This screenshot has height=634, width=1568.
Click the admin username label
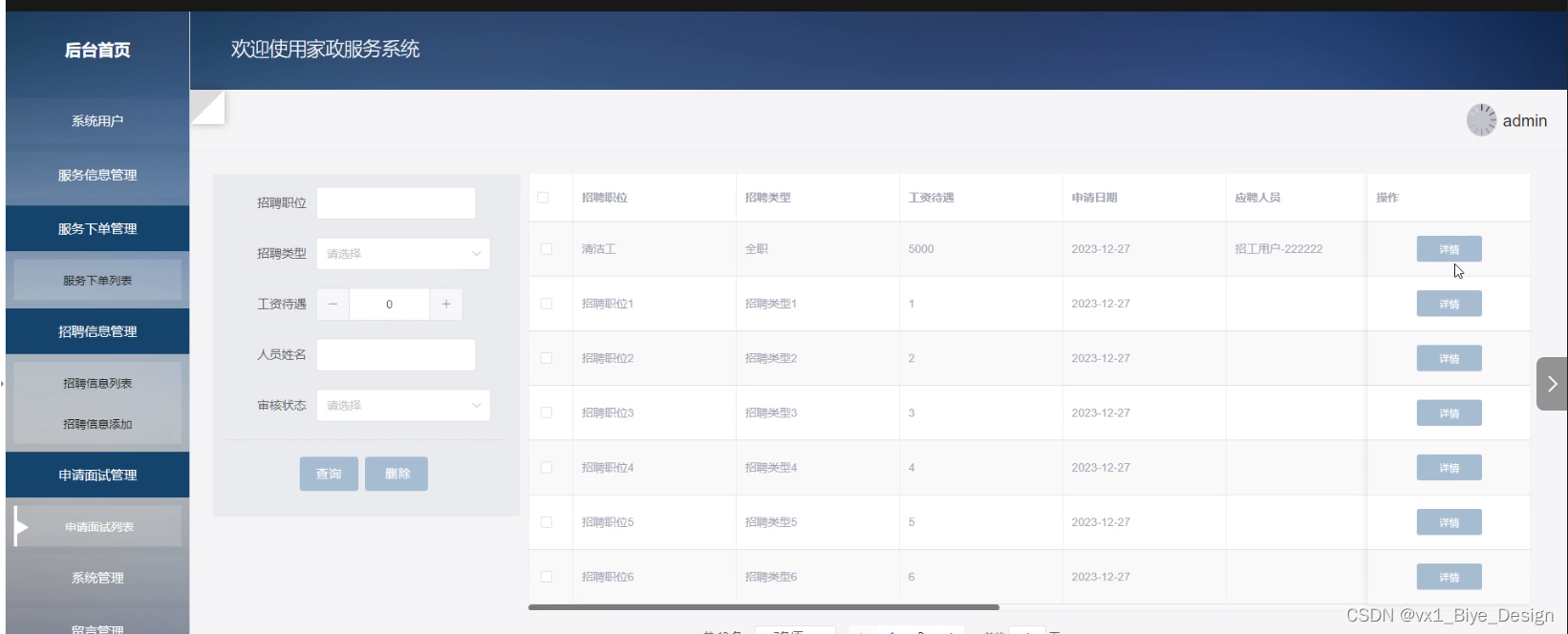pyautogui.click(x=1524, y=120)
